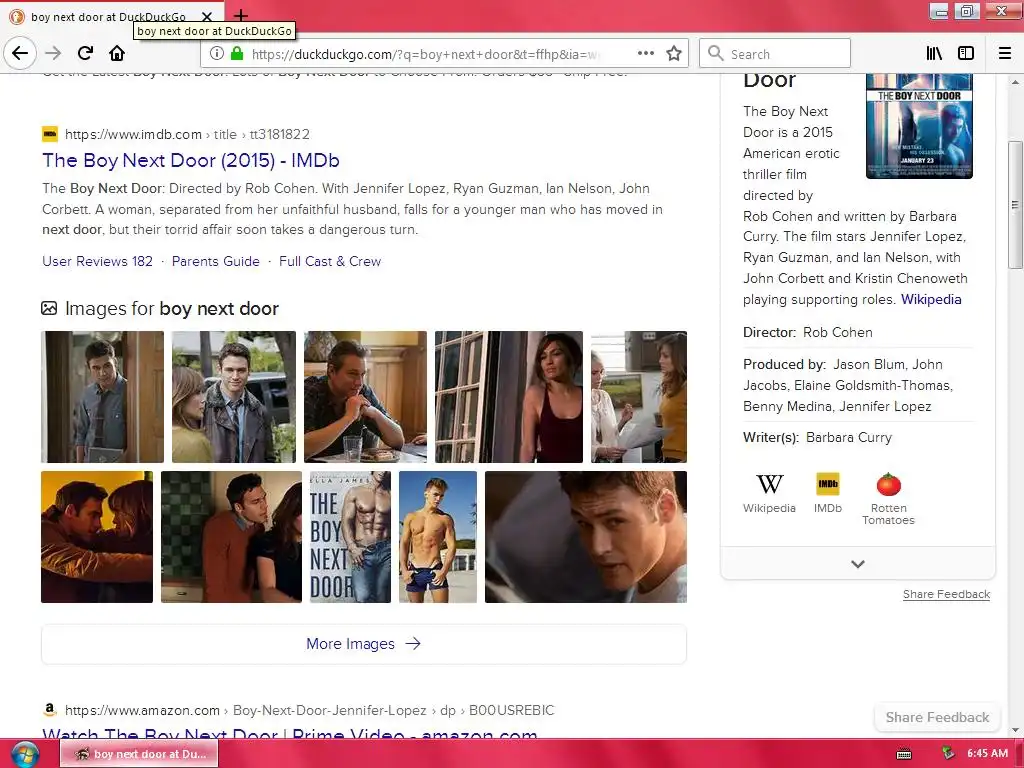The image size is (1024, 768).
Task: Click the Amazon favicon beside result URL
Action: [49, 709]
